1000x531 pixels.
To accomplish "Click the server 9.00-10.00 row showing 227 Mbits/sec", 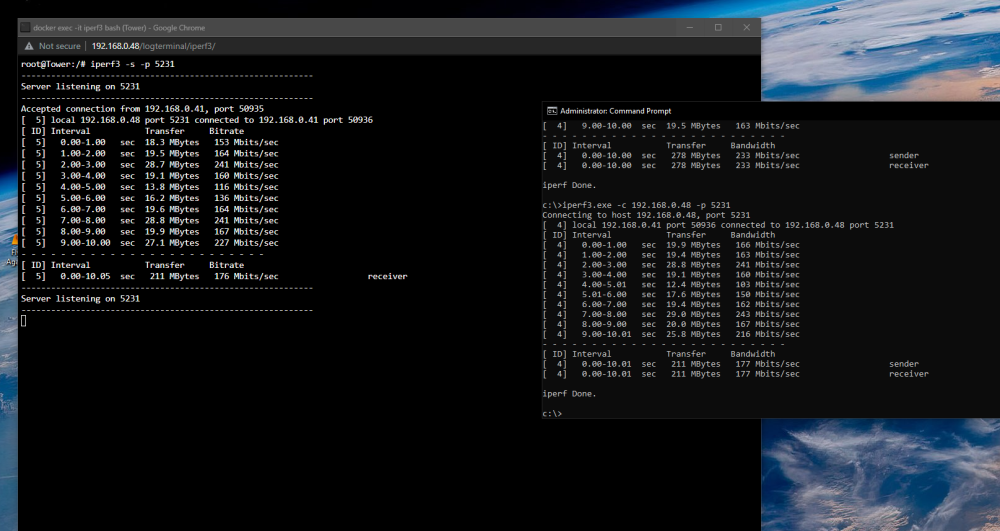I will [150, 242].
